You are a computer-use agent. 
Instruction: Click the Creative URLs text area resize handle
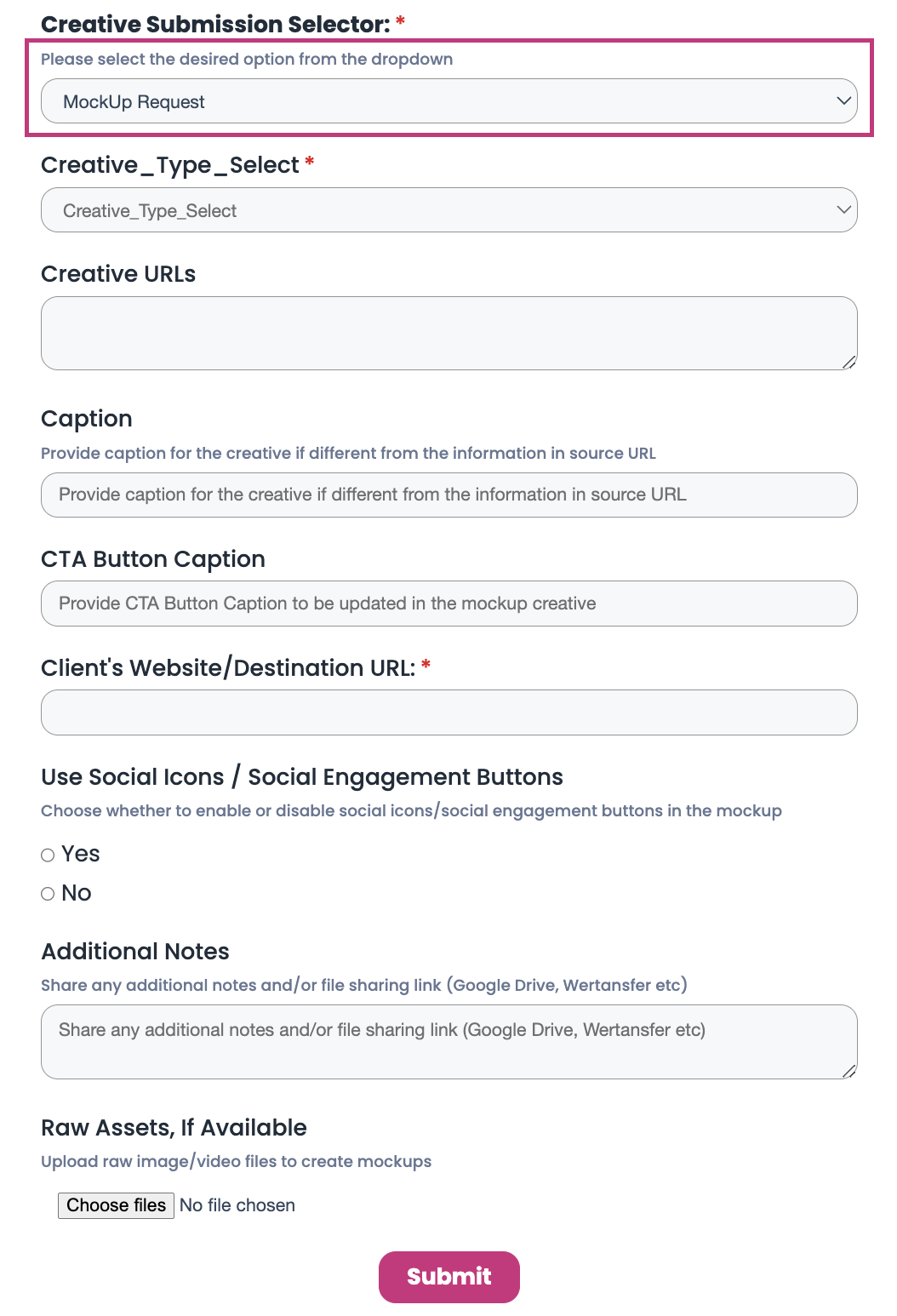click(849, 363)
